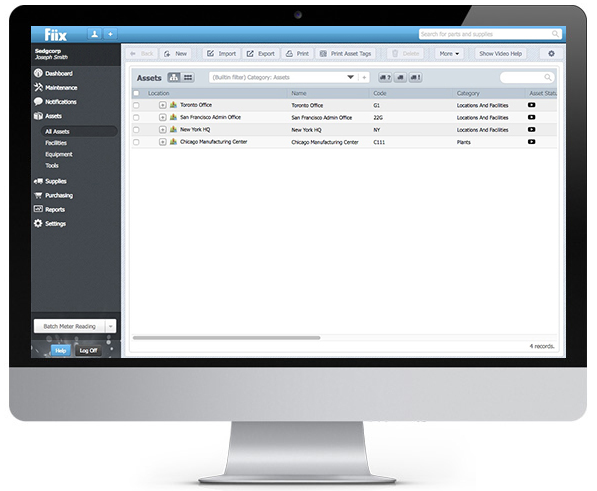This screenshot has height=491, width=597.
Task: Toggle asset status of Toronto Office
Action: (x=532, y=105)
